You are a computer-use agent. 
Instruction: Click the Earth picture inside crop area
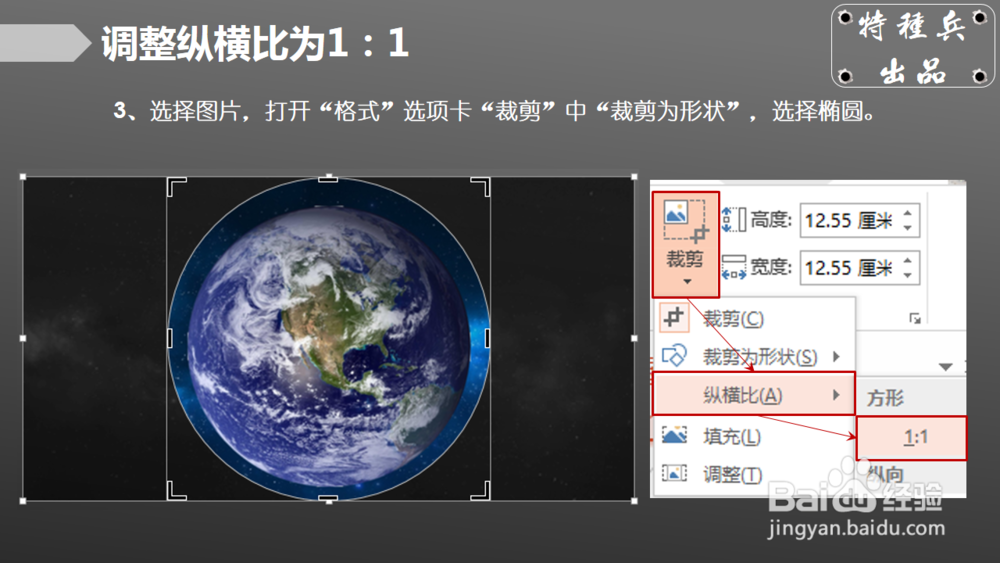pos(328,339)
